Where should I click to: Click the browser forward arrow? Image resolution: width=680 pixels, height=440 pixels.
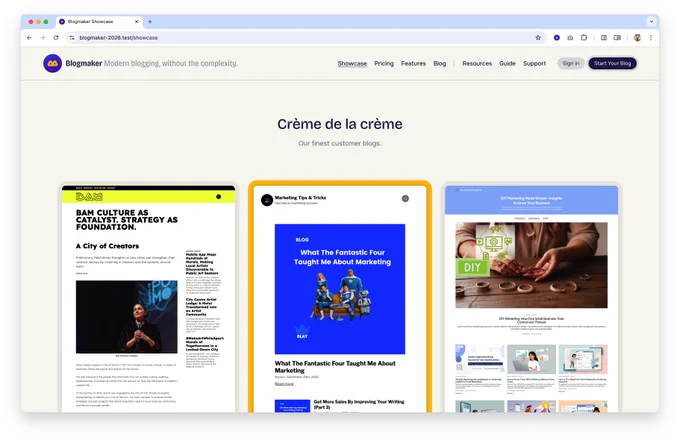(x=42, y=38)
